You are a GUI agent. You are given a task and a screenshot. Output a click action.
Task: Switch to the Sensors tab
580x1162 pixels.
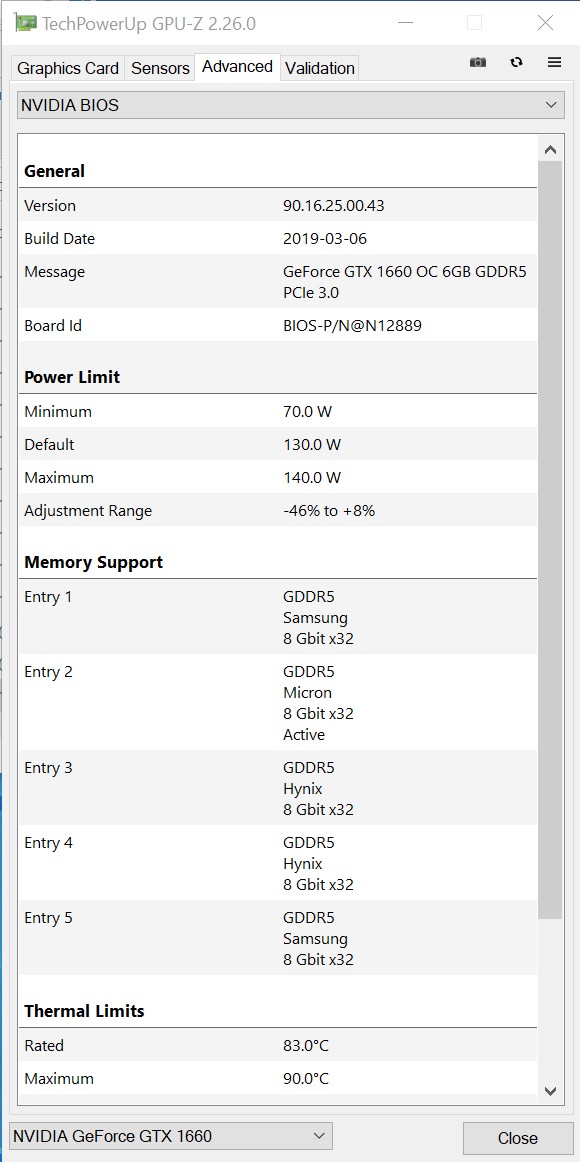pyautogui.click(x=160, y=68)
